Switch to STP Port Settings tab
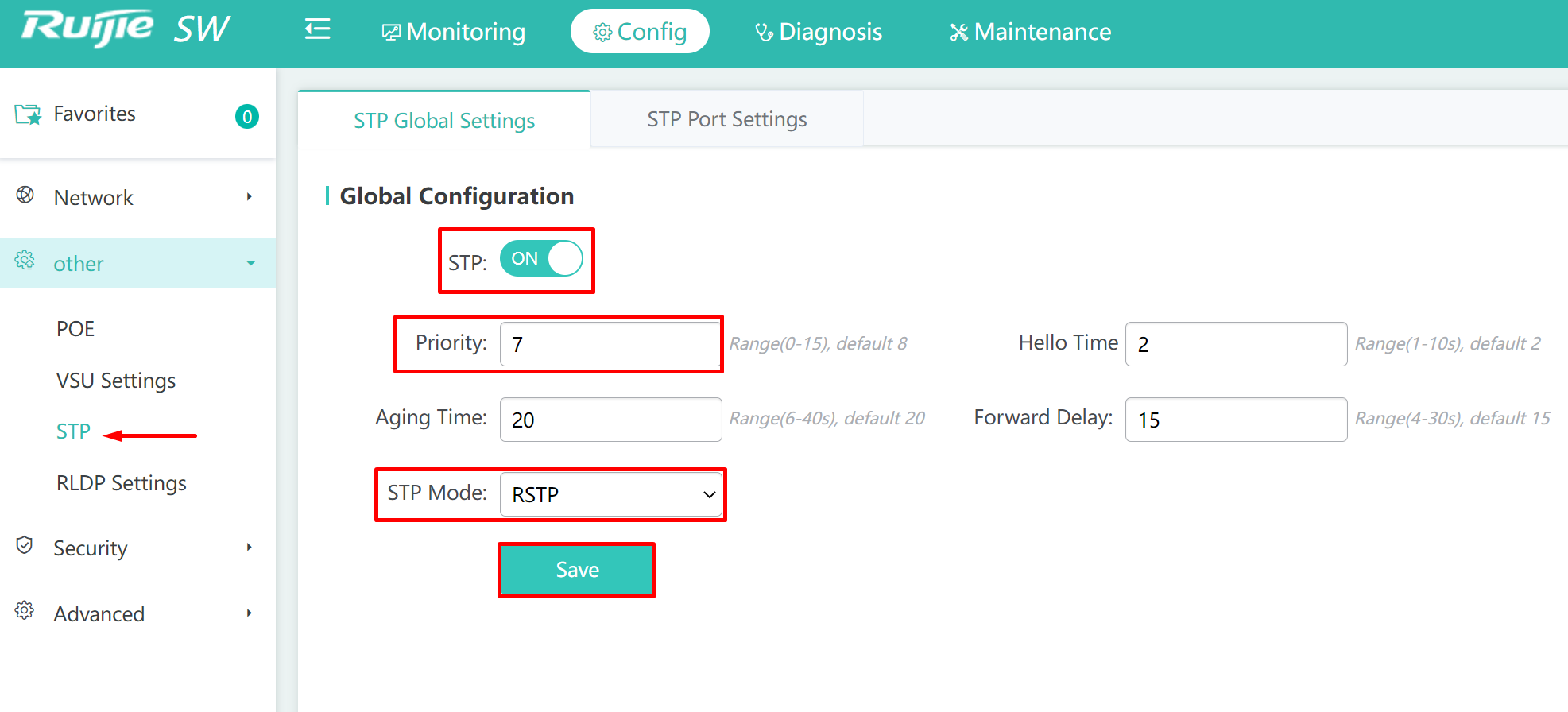The height and width of the screenshot is (712, 1568). click(727, 119)
